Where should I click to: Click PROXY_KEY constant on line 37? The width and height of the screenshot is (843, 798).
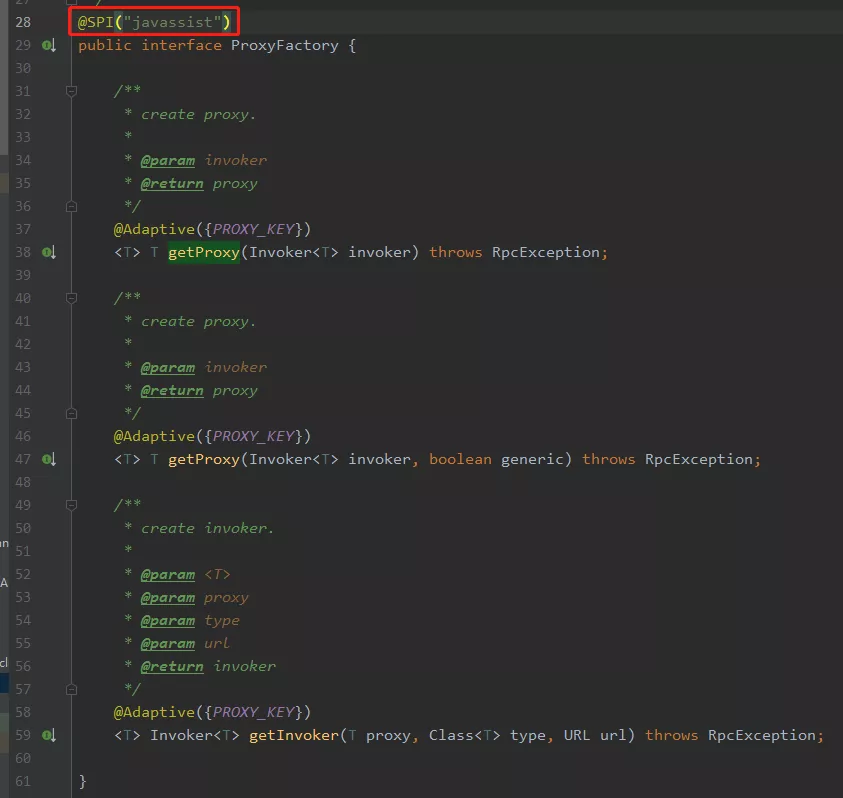point(254,230)
